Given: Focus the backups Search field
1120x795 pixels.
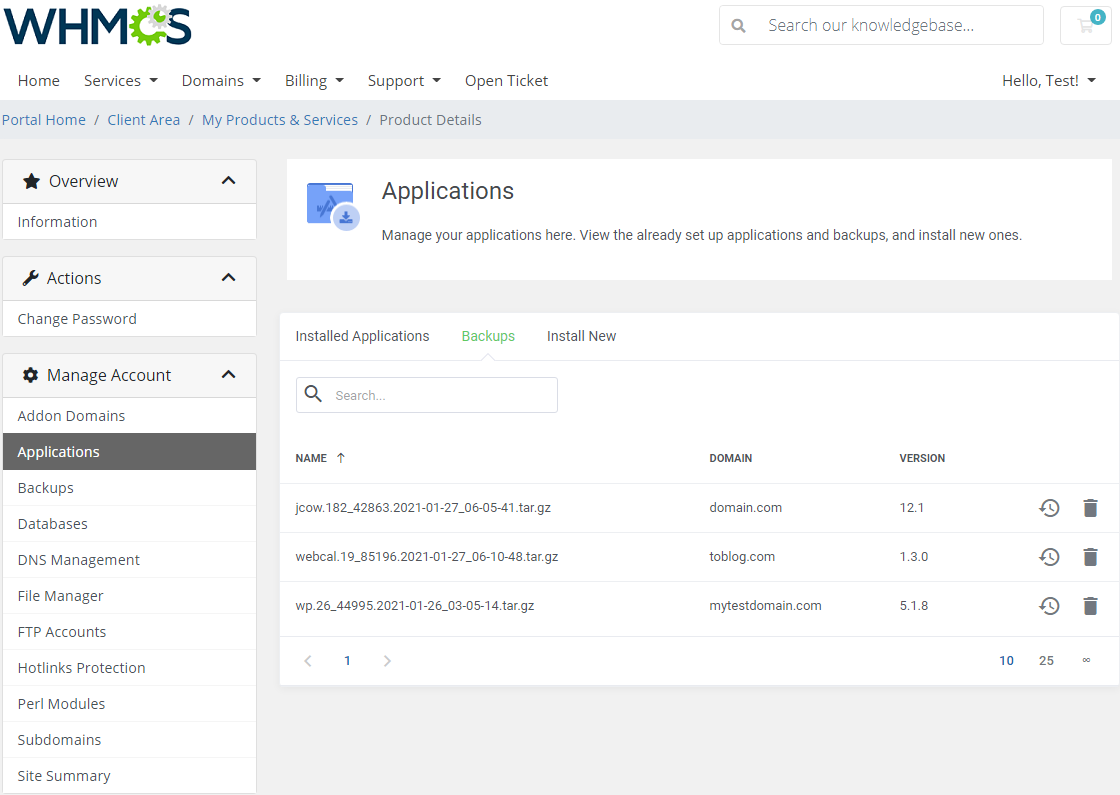Looking at the screenshot, I should click(427, 395).
